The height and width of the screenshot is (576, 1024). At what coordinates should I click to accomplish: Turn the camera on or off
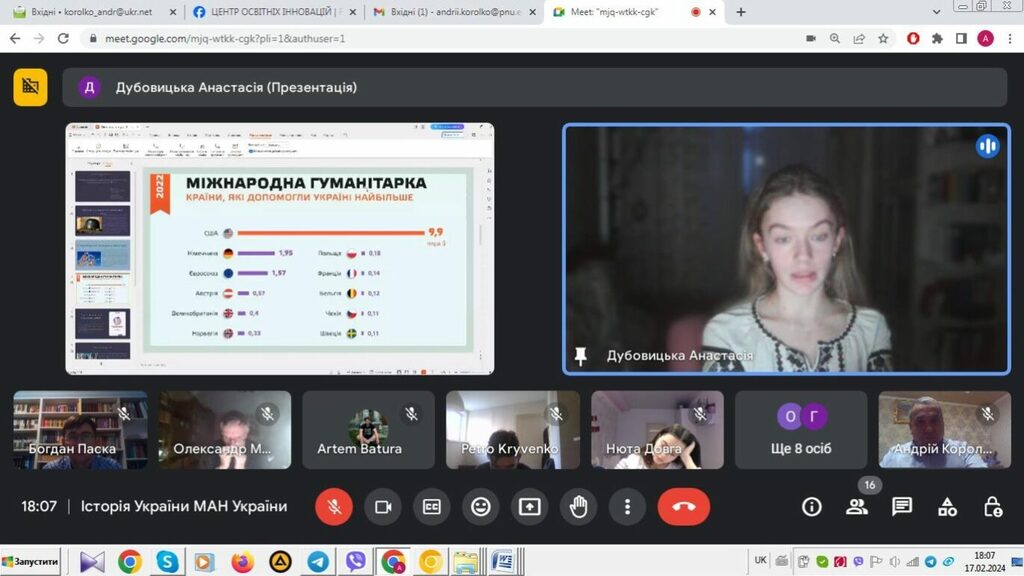pyautogui.click(x=382, y=507)
